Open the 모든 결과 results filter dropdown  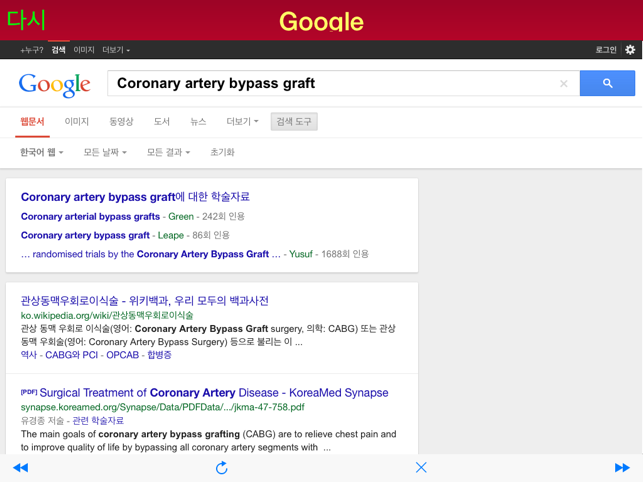(168, 153)
